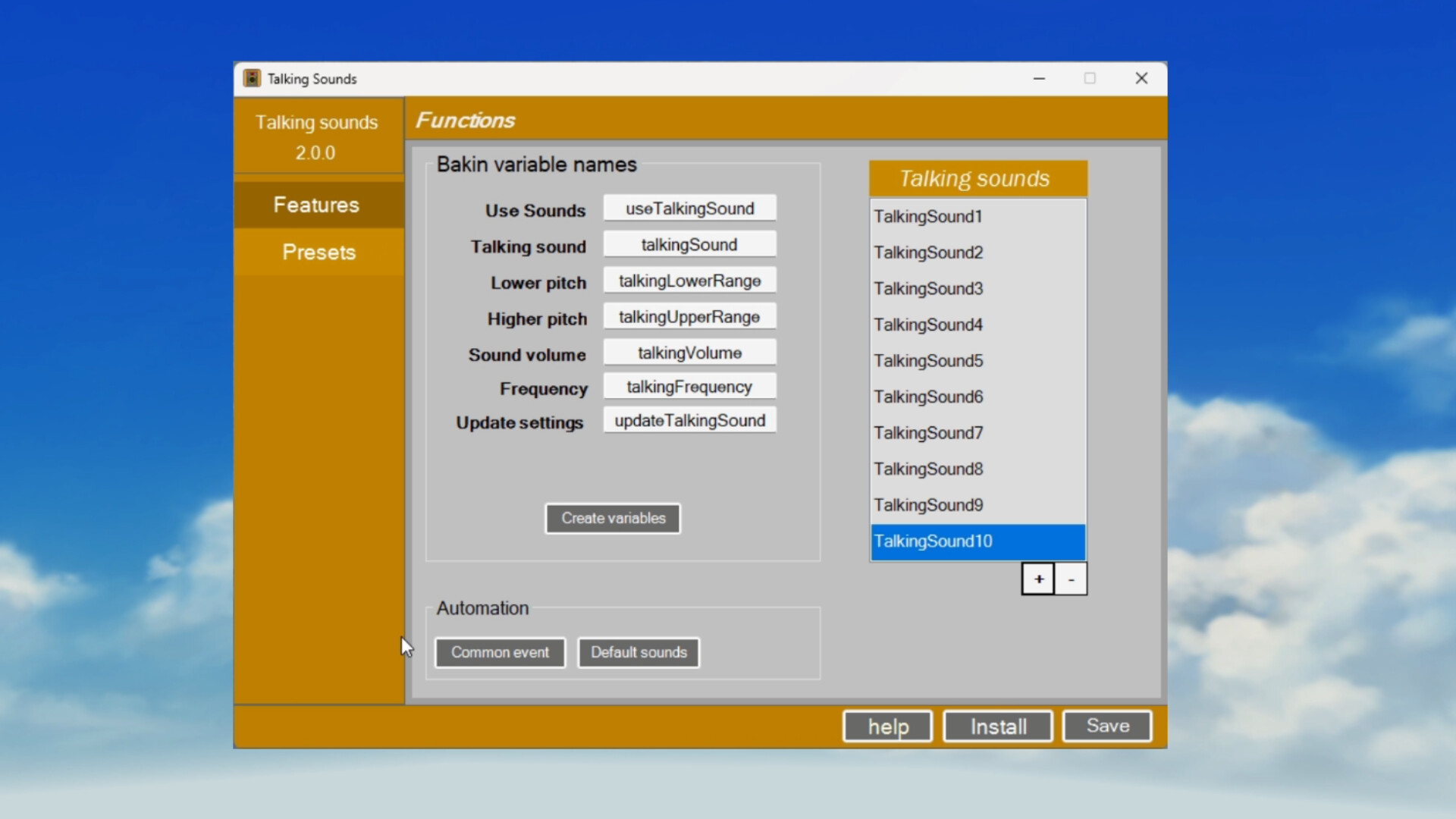Image resolution: width=1456 pixels, height=819 pixels.
Task: Open the Common event automation
Action: (x=499, y=652)
